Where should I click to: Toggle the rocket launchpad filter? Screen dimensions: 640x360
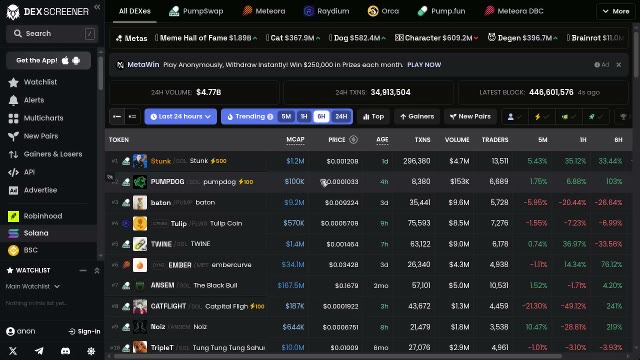[x=596, y=117]
